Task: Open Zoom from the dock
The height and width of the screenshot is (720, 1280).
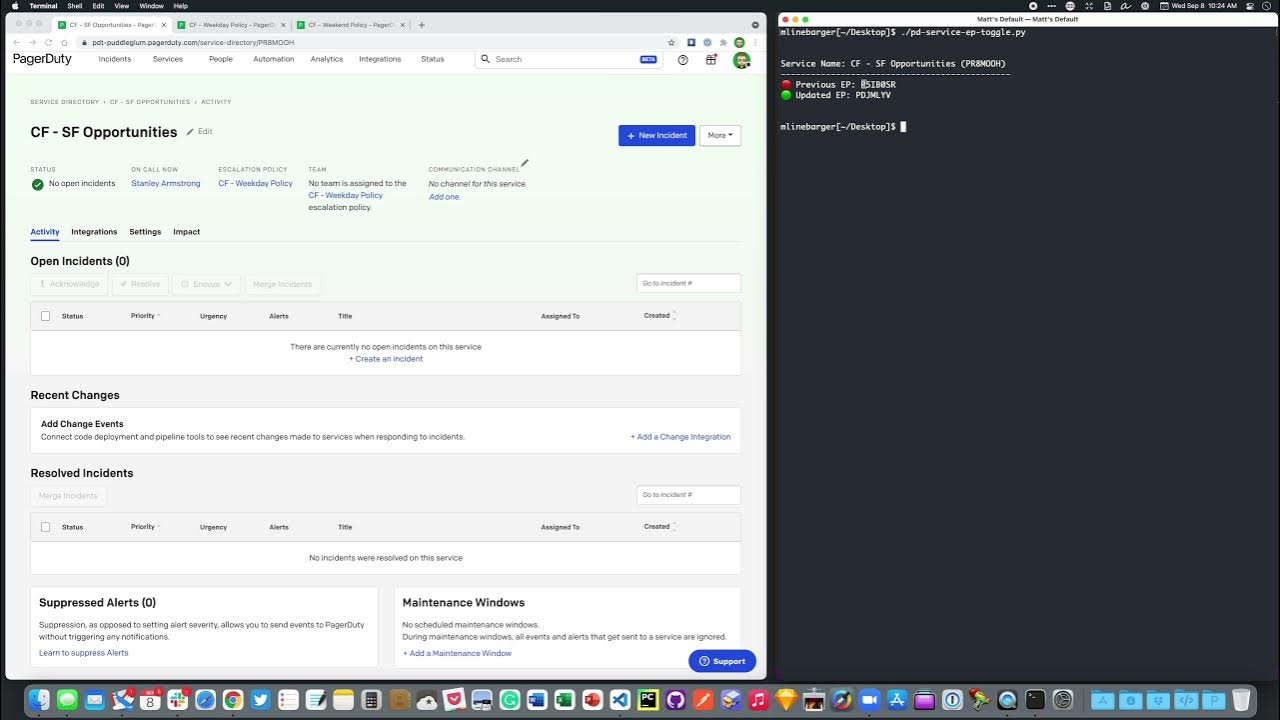Action: [868, 700]
